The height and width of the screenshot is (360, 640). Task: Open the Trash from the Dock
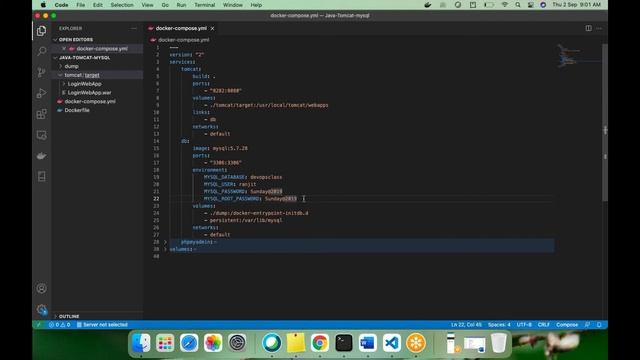pyautogui.click(x=498, y=342)
